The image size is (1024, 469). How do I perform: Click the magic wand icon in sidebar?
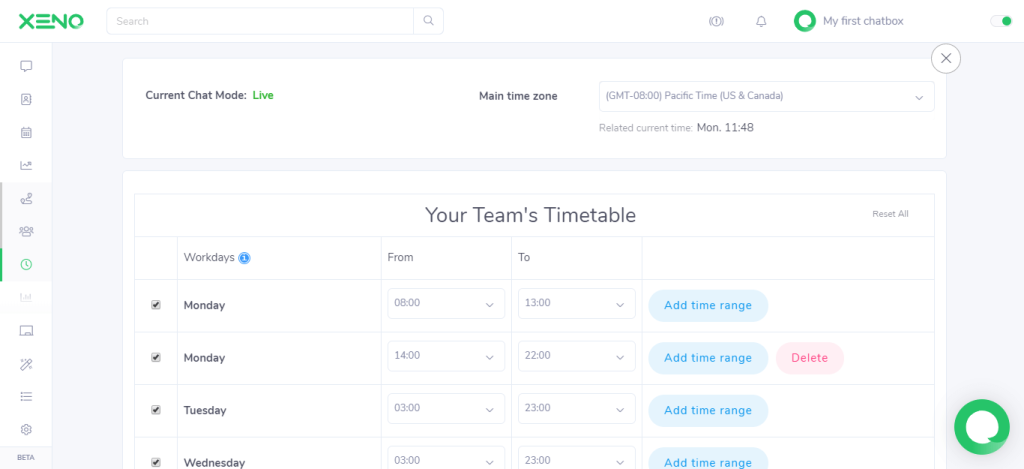click(x=26, y=364)
